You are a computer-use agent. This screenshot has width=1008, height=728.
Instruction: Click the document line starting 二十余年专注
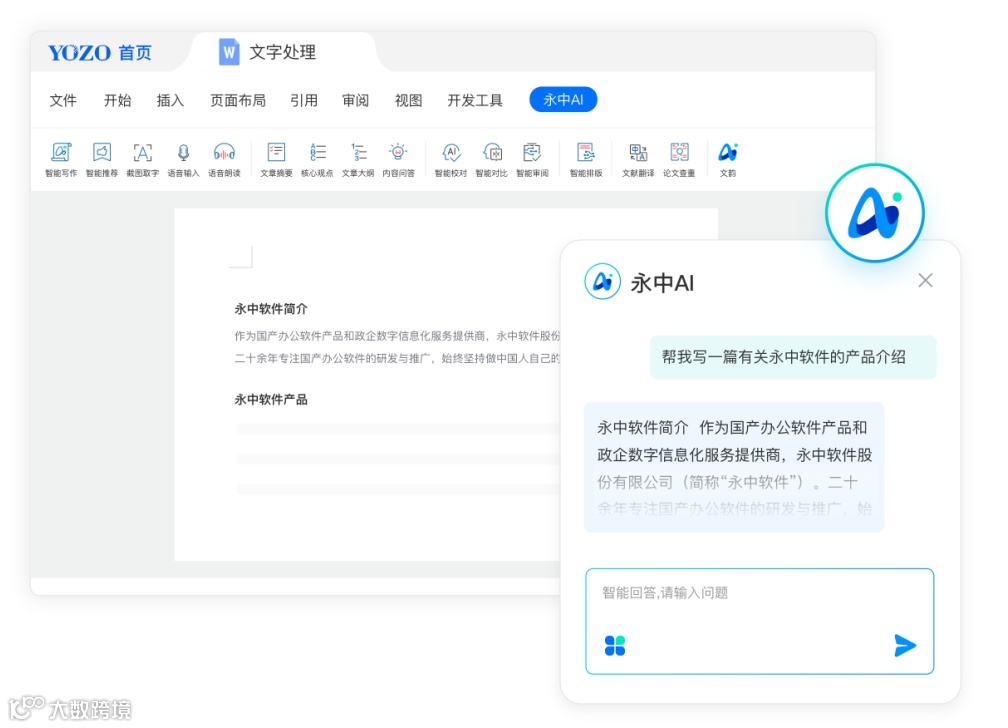397,358
